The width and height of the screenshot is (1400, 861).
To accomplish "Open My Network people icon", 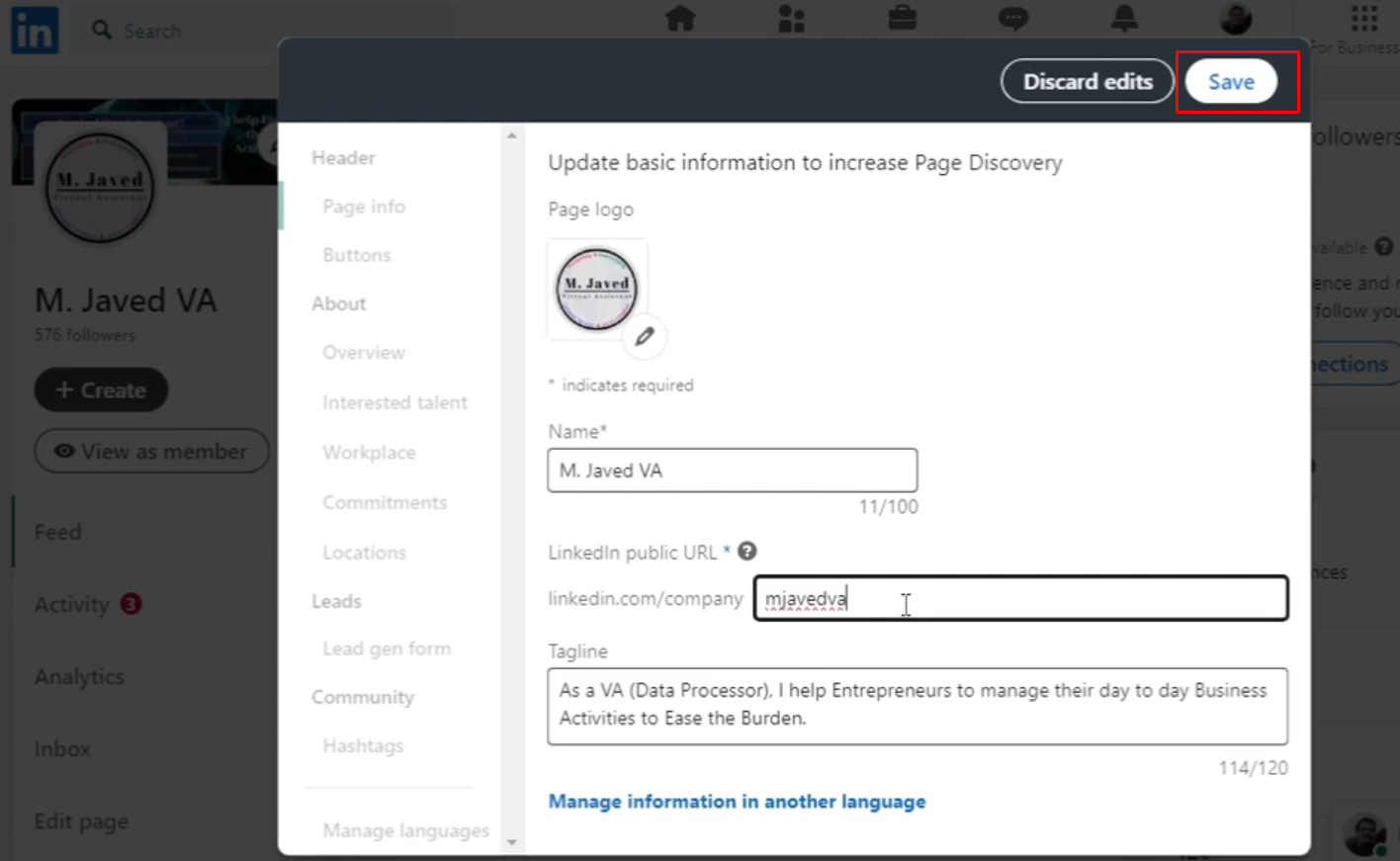I will [x=792, y=18].
